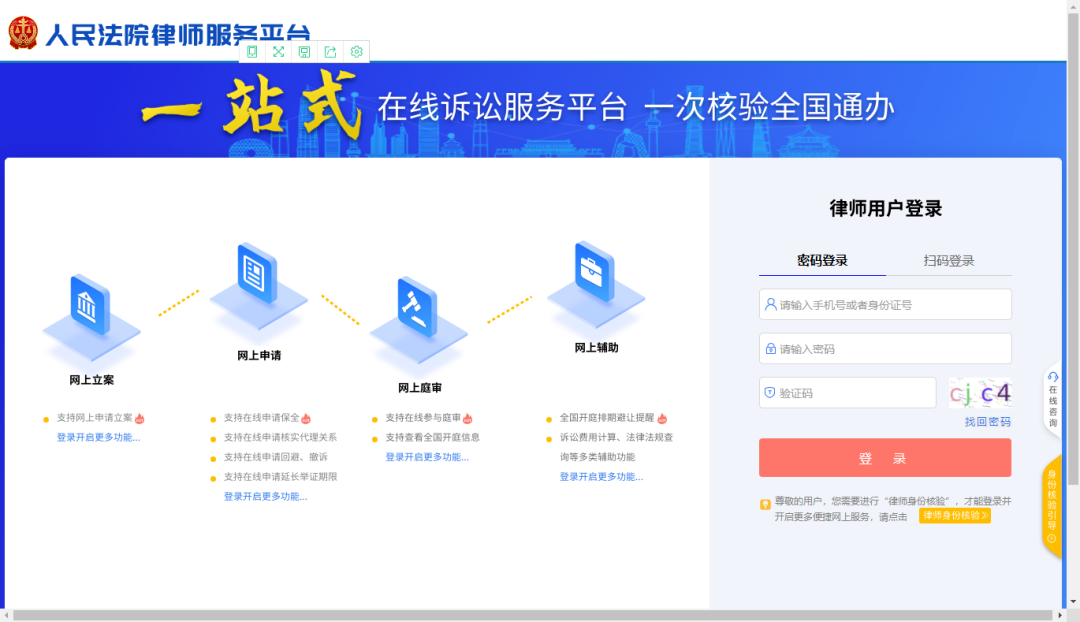This screenshot has width=1080, height=622.
Task: Click the 网上申请 document icon
Action: pos(257,273)
